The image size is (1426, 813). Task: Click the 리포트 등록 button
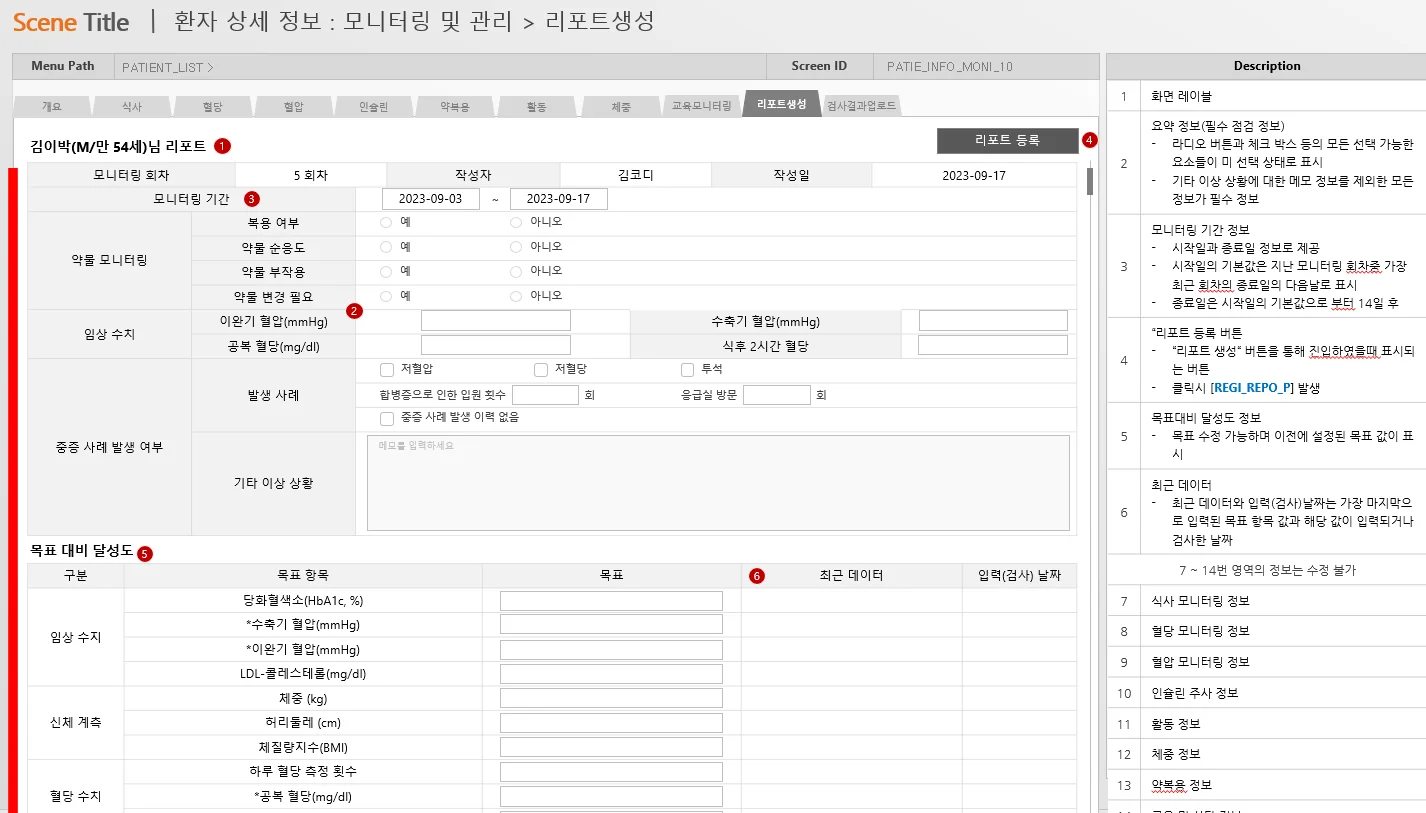1008,141
